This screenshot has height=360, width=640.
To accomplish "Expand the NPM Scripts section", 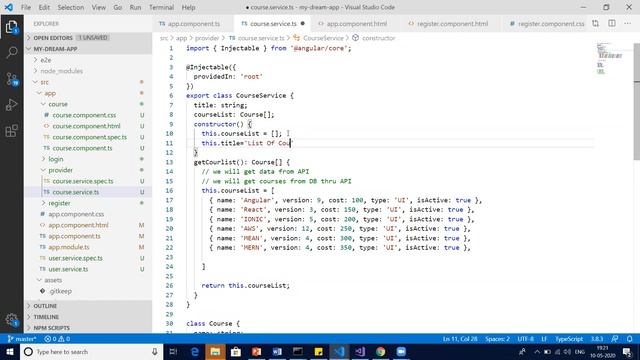I will (x=88, y=328).
